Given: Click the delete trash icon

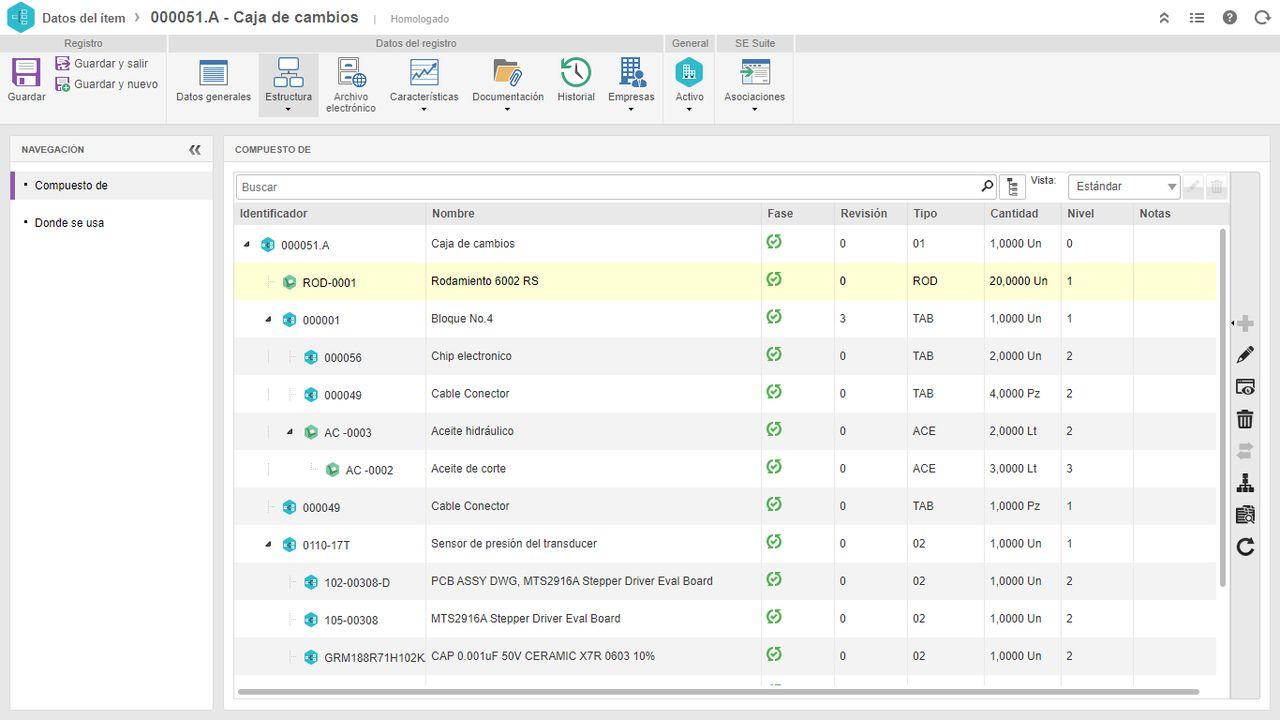Looking at the screenshot, I should pyautogui.click(x=1245, y=419).
